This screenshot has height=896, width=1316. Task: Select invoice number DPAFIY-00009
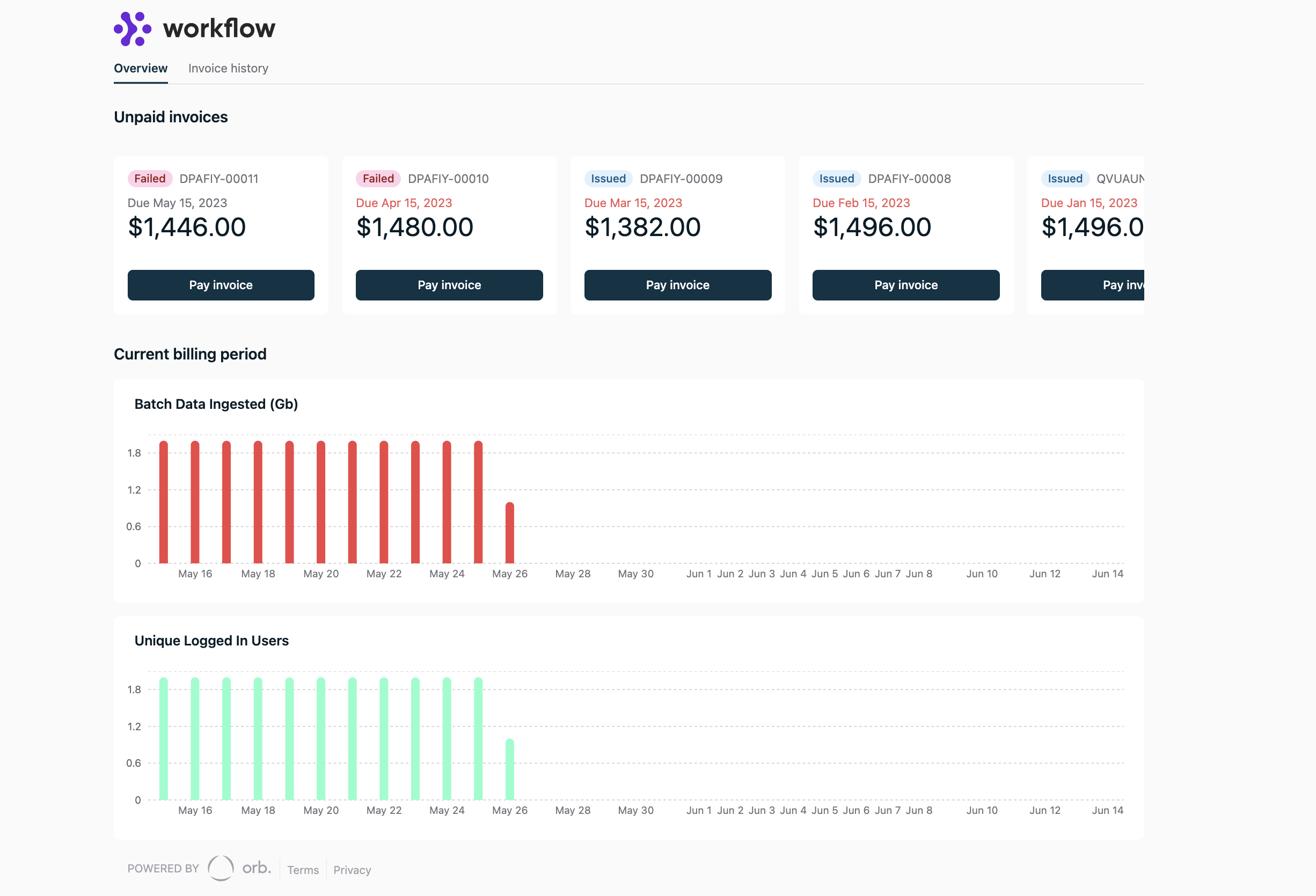[681, 178]
